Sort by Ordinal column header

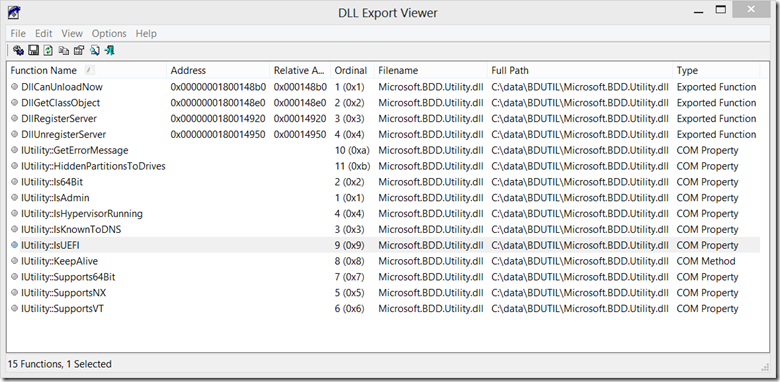[352, 71]
